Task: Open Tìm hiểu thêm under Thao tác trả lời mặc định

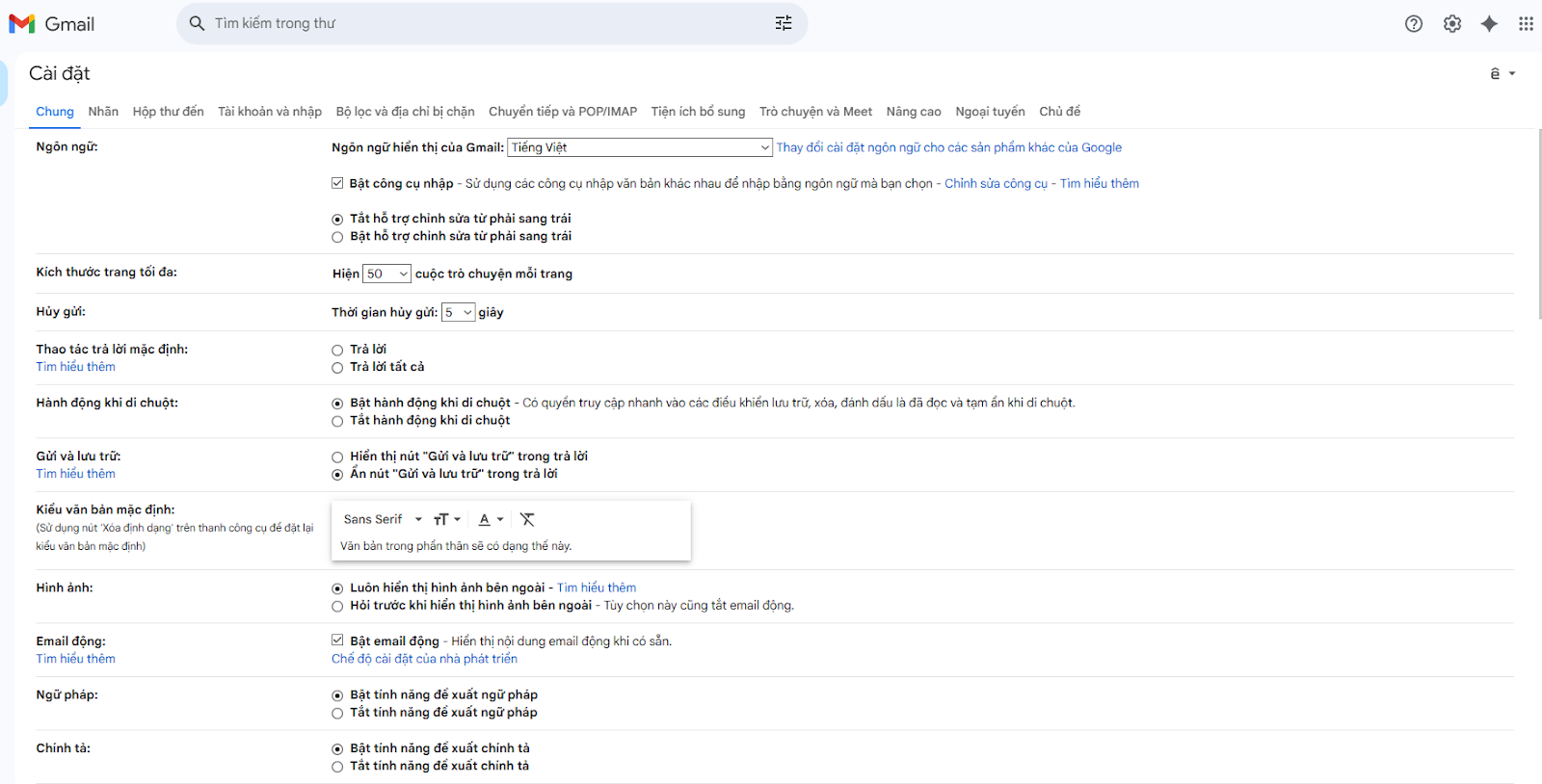Action: (x=75, y=367)
